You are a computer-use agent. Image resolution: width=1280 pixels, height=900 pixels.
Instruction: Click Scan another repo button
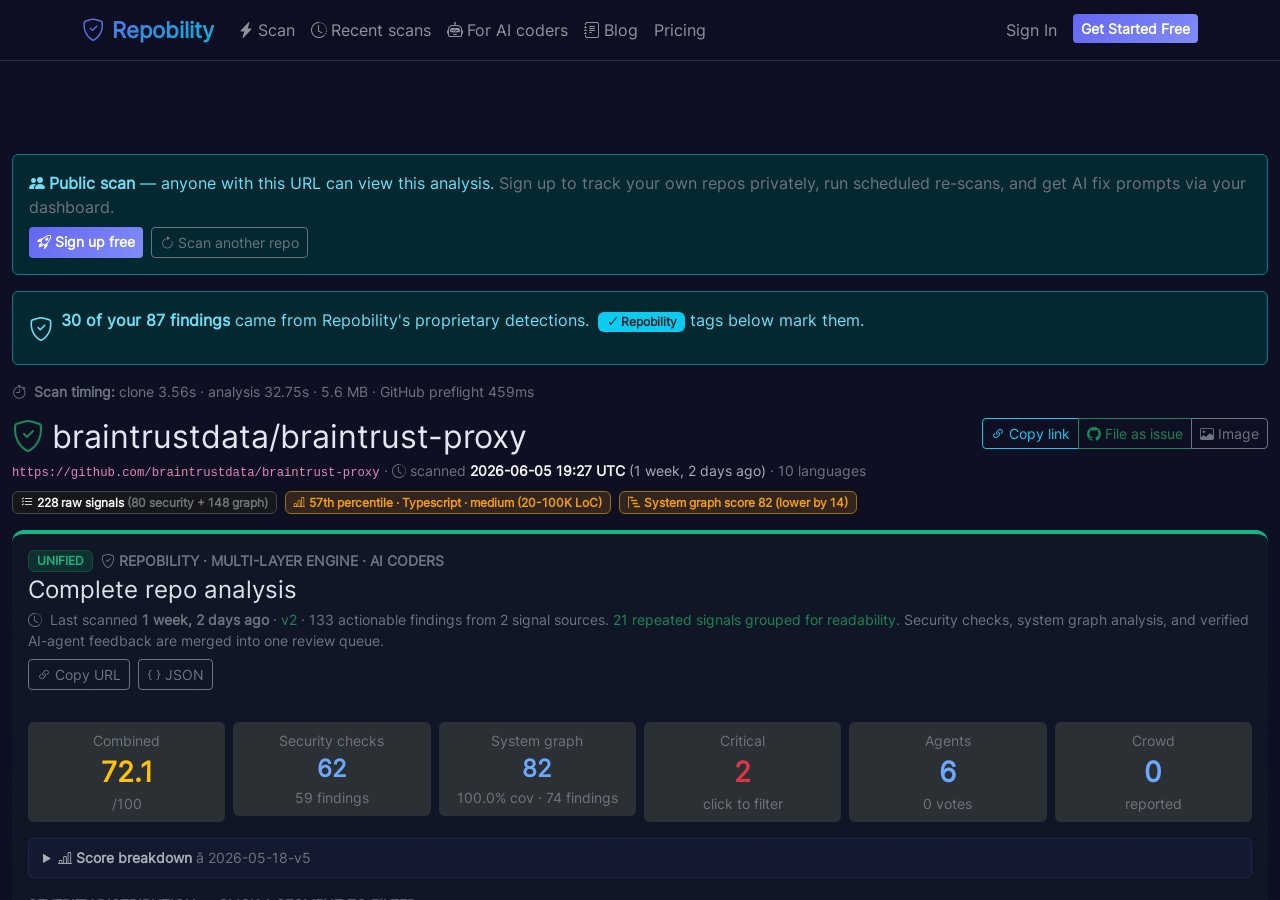pyautogui.click(x=229, y=242)
